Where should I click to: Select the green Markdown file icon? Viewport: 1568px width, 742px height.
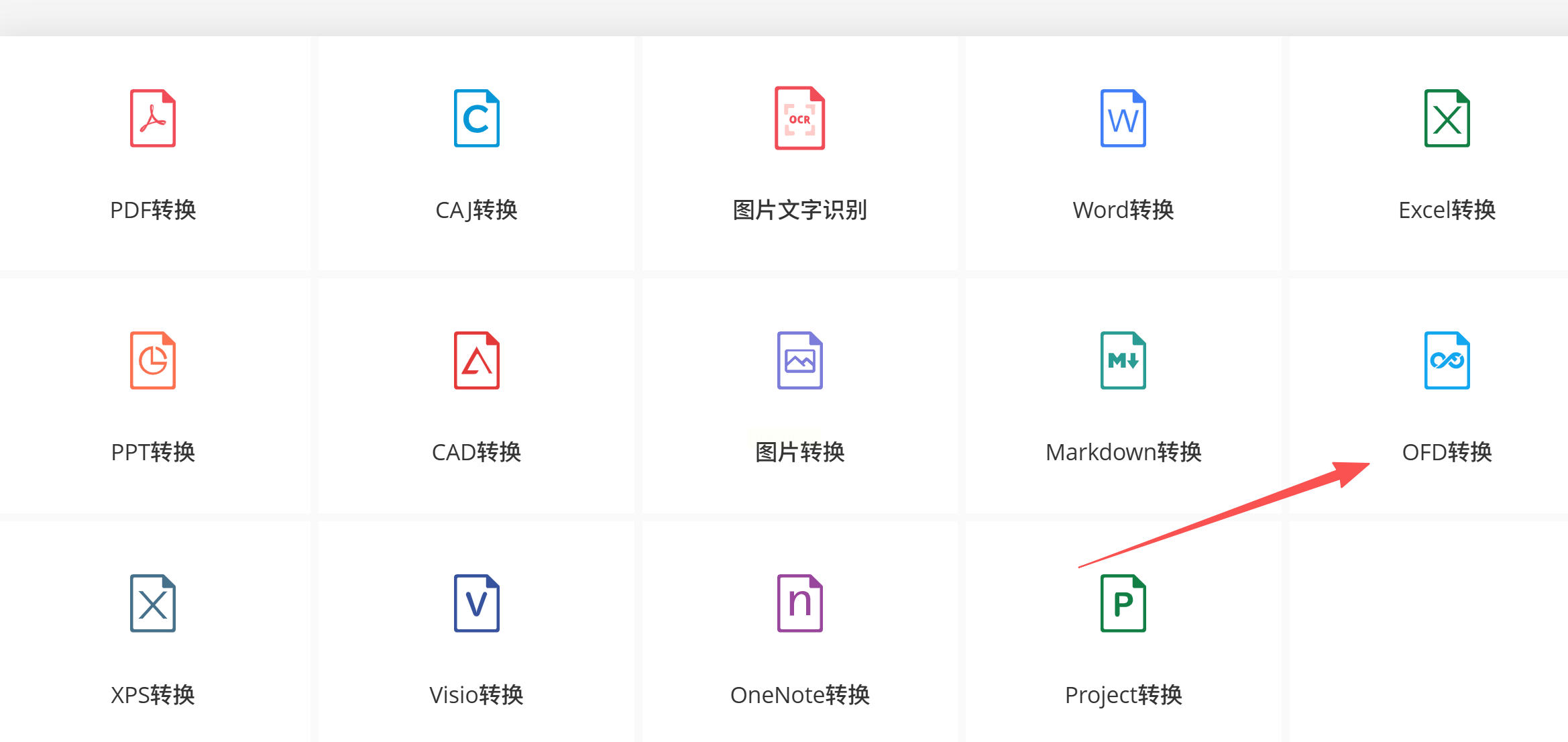pos(1123,360)
